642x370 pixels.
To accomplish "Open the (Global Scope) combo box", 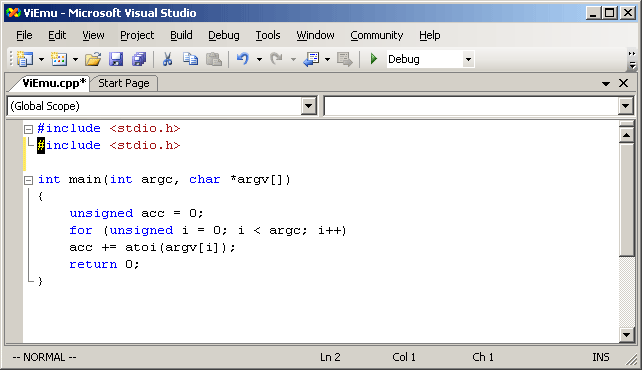I will coord(162,106).
